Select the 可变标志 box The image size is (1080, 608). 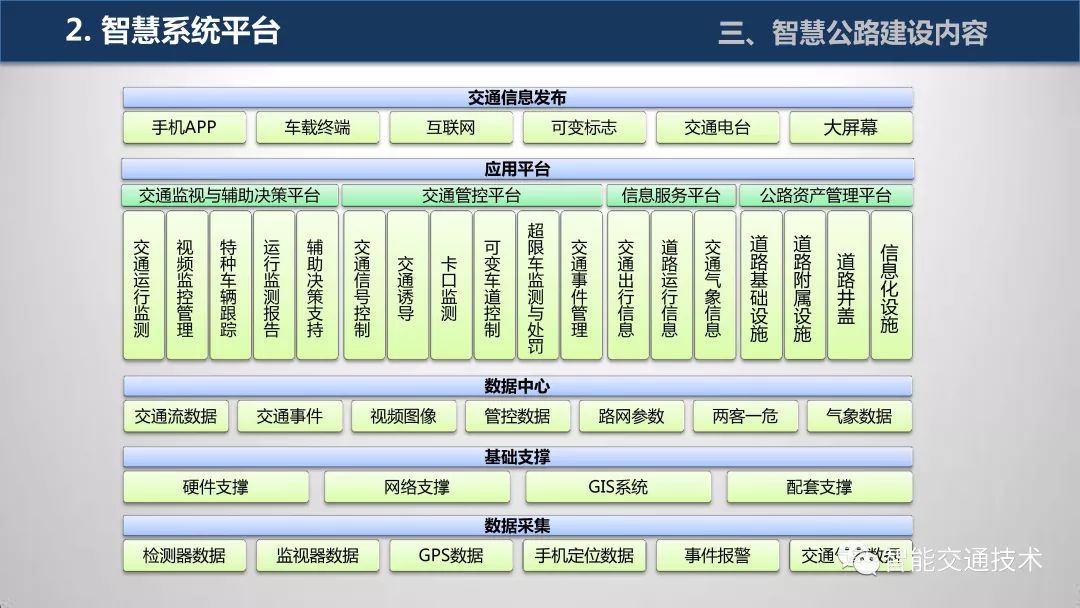pyautogui.click(x=584, y=127)
